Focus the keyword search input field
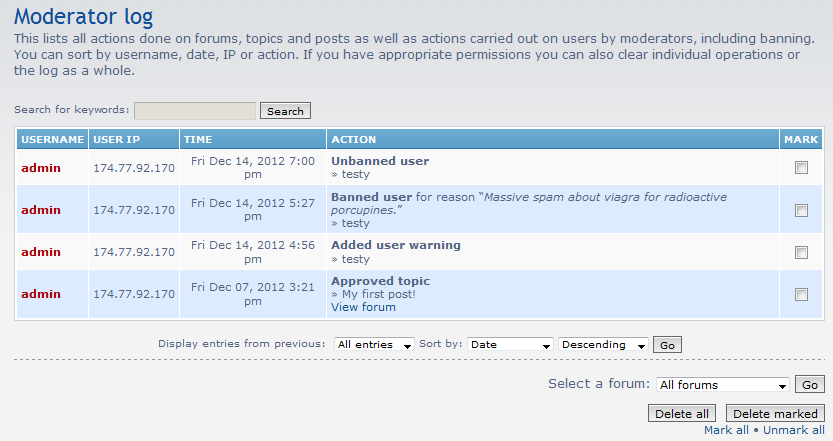 [195, 111]
